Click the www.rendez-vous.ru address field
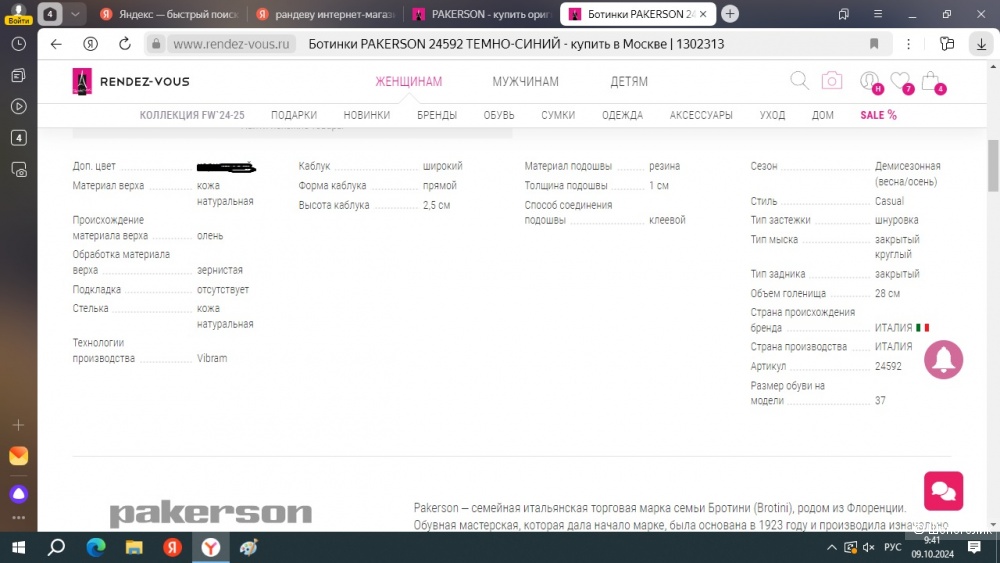 tap(231, 44)
